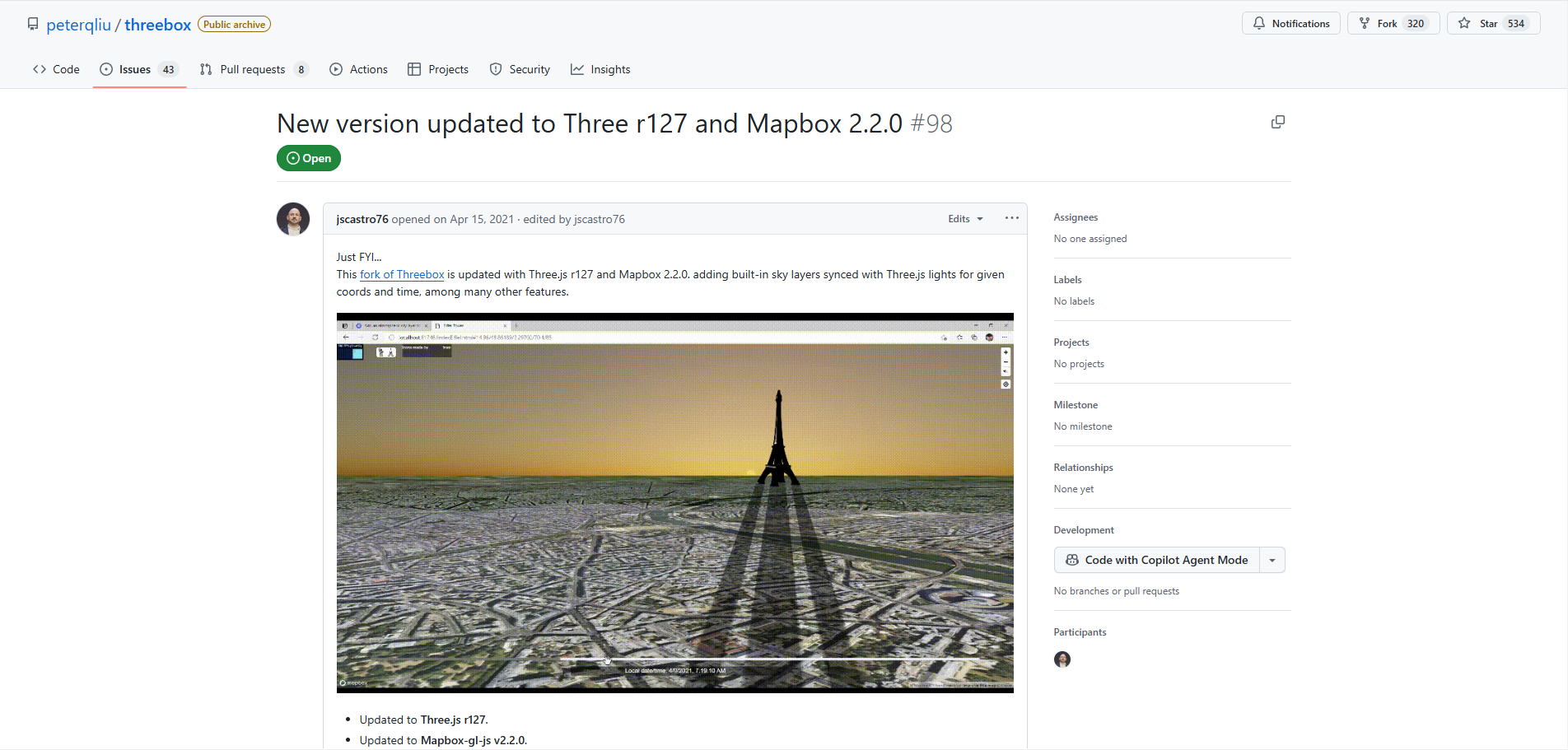The width and height of the screenshot is (1568, 750).
Task: Expand the Edits history dropdown
Action: coord(965,219)
